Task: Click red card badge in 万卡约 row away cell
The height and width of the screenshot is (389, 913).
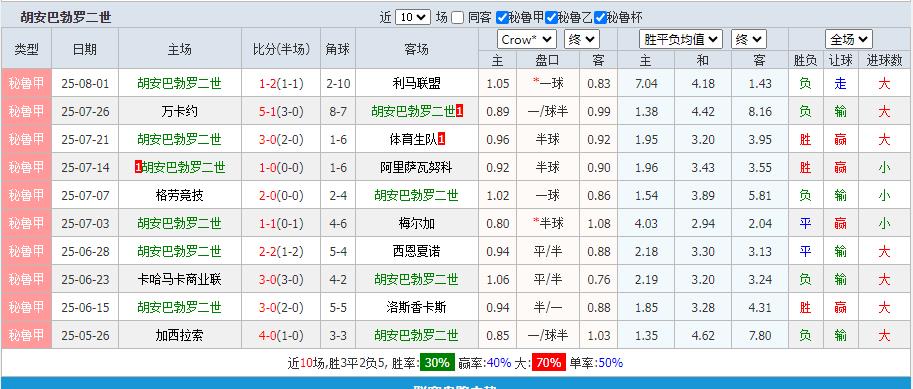Action: coord(460,111)
